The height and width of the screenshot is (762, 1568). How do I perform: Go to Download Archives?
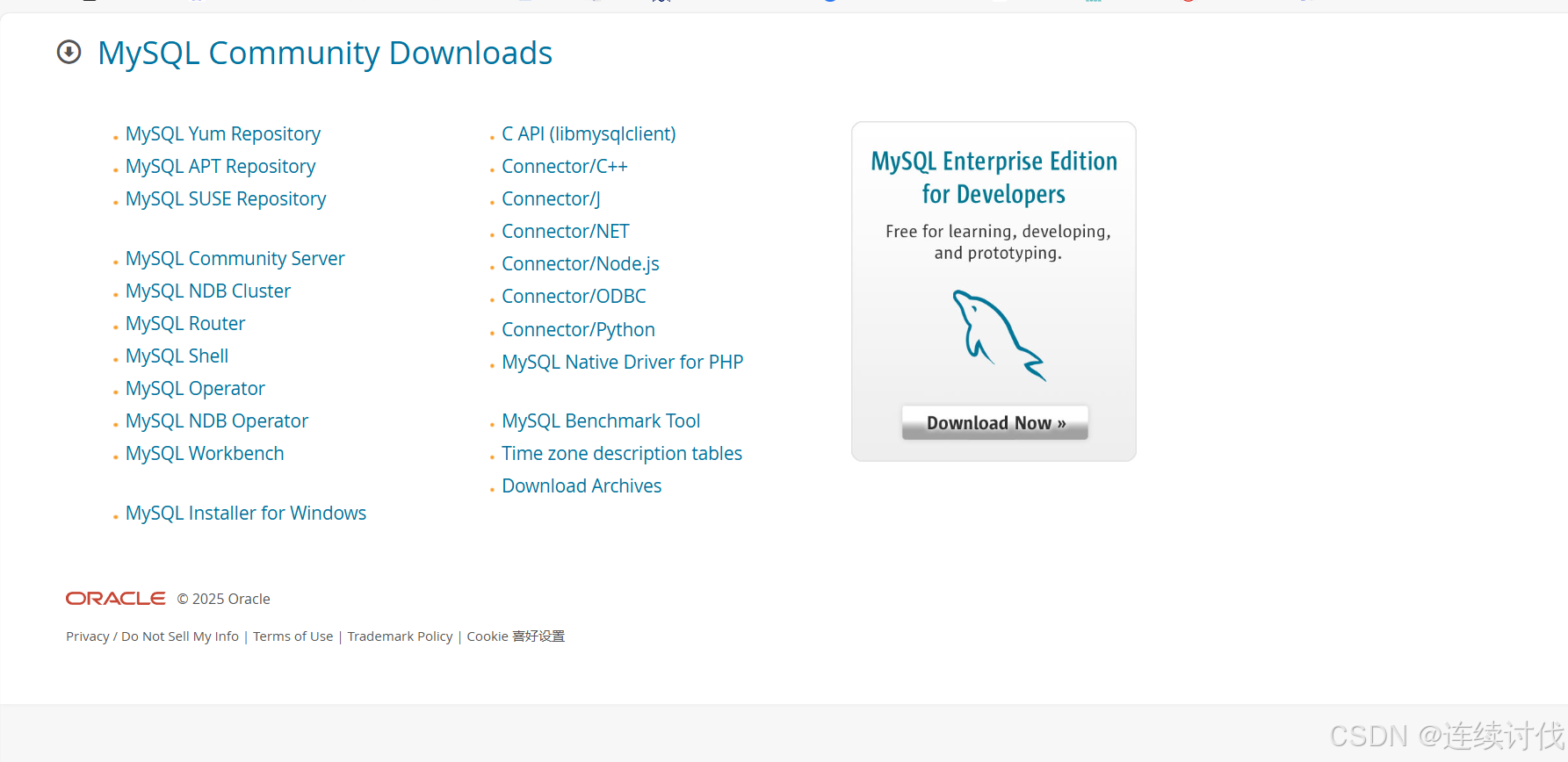[582, 486]
